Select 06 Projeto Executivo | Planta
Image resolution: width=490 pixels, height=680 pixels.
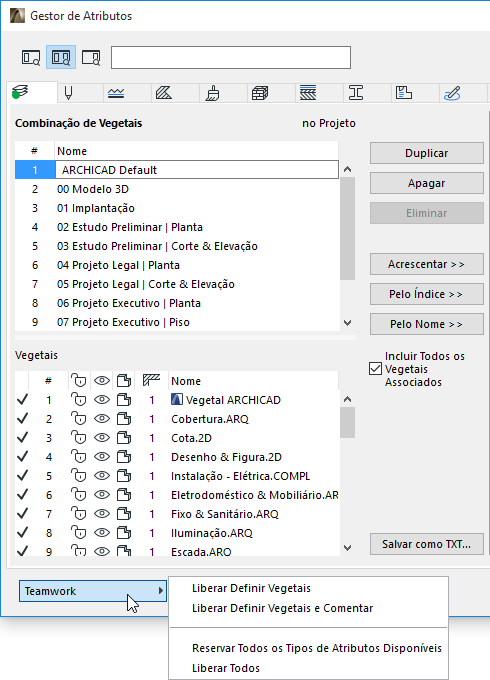click(177, 303)
